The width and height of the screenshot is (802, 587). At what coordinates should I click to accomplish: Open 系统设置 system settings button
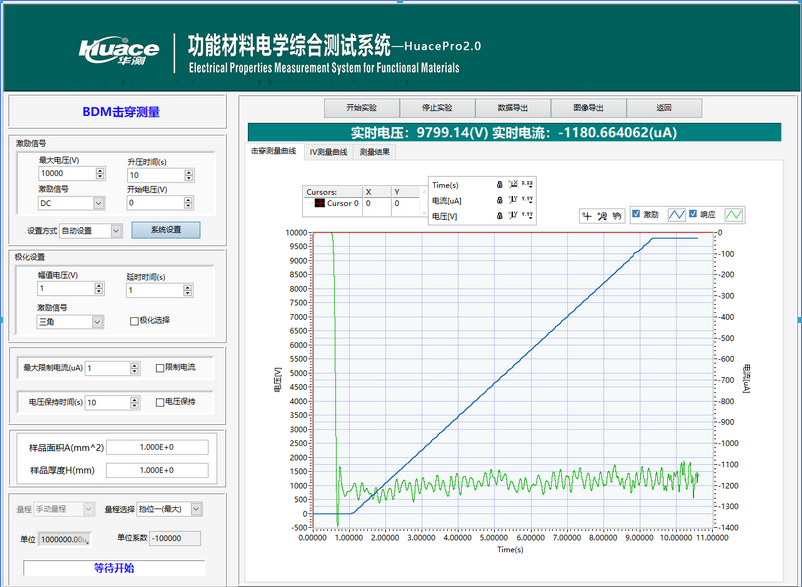tap(166, 230)
